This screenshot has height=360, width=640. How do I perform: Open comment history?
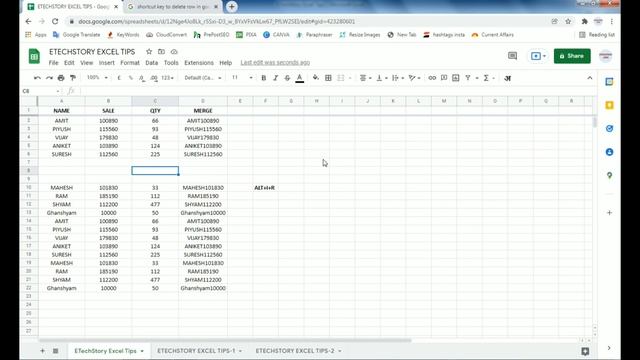pyautogui.click(x=512, y=56)
